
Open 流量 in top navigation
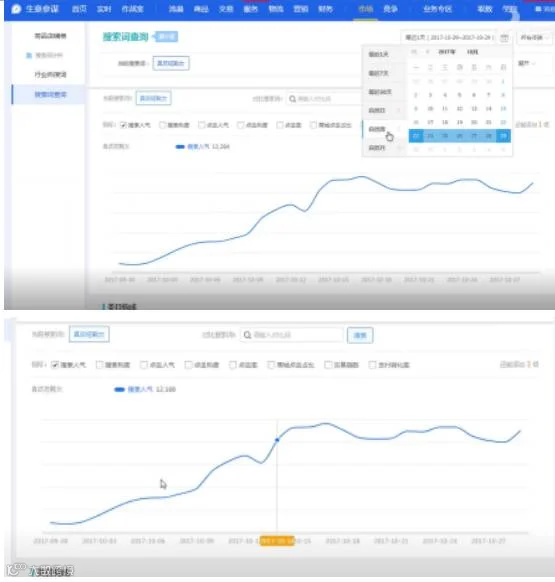[x=176, y=9]
